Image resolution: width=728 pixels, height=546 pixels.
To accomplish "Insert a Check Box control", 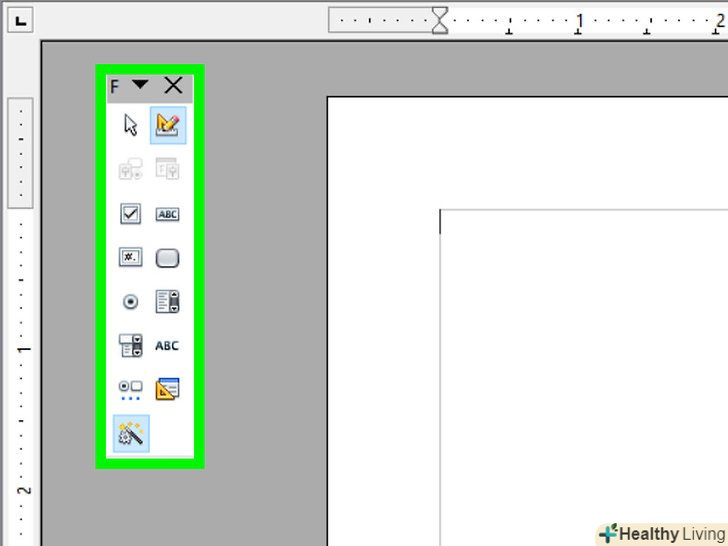I will (x=130, y=214).
